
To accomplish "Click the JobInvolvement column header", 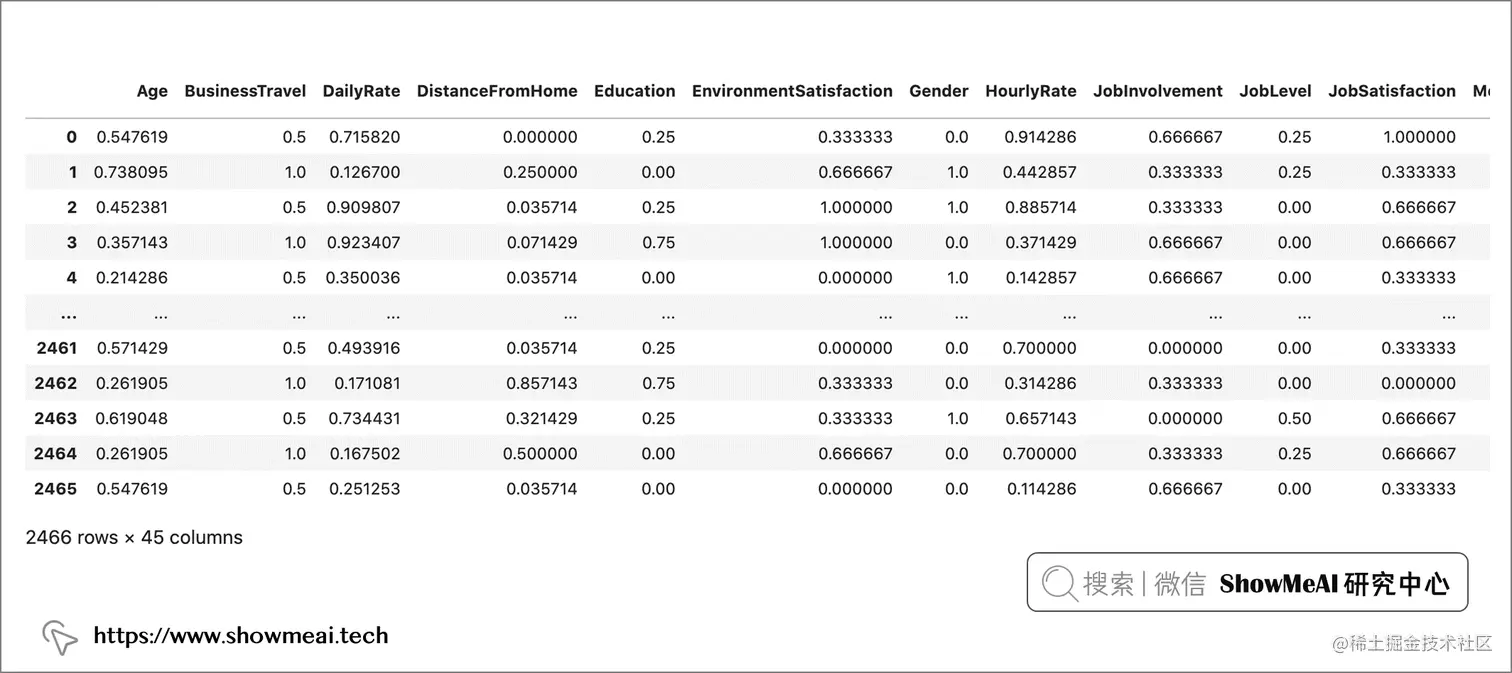I will [x=1158, y=91].
